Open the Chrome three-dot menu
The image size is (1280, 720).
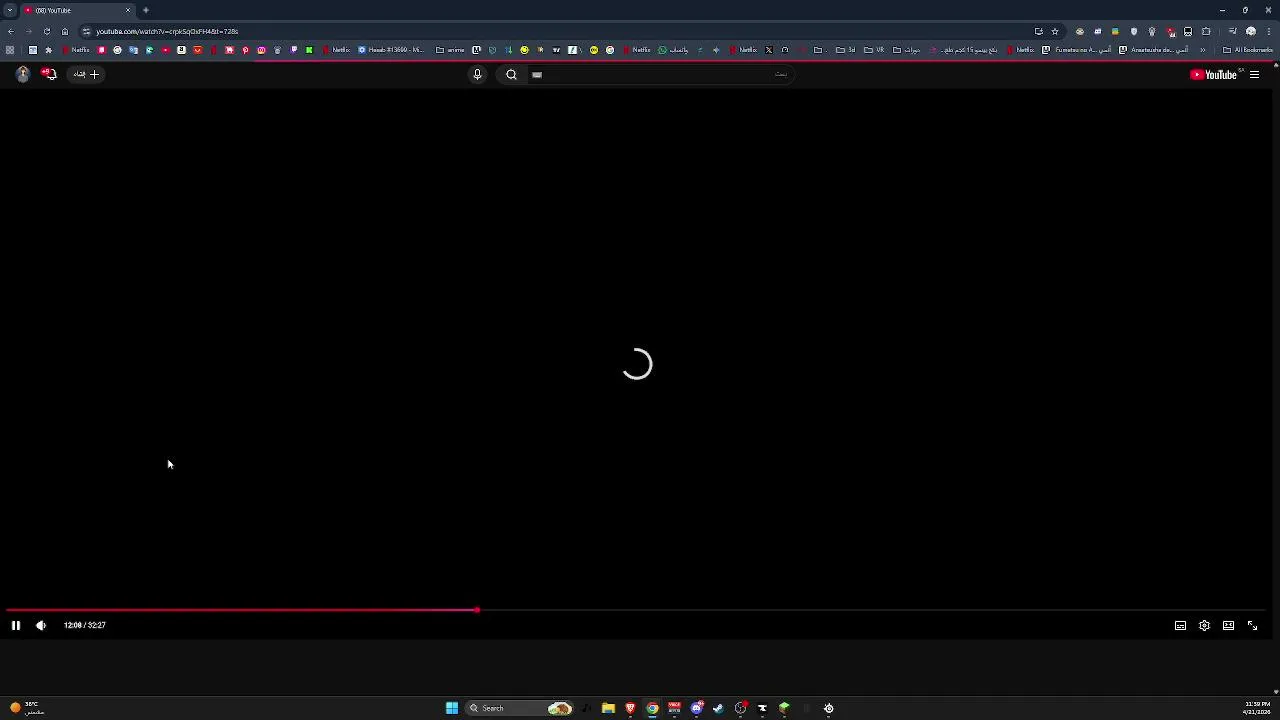(x=1269, y=31)
